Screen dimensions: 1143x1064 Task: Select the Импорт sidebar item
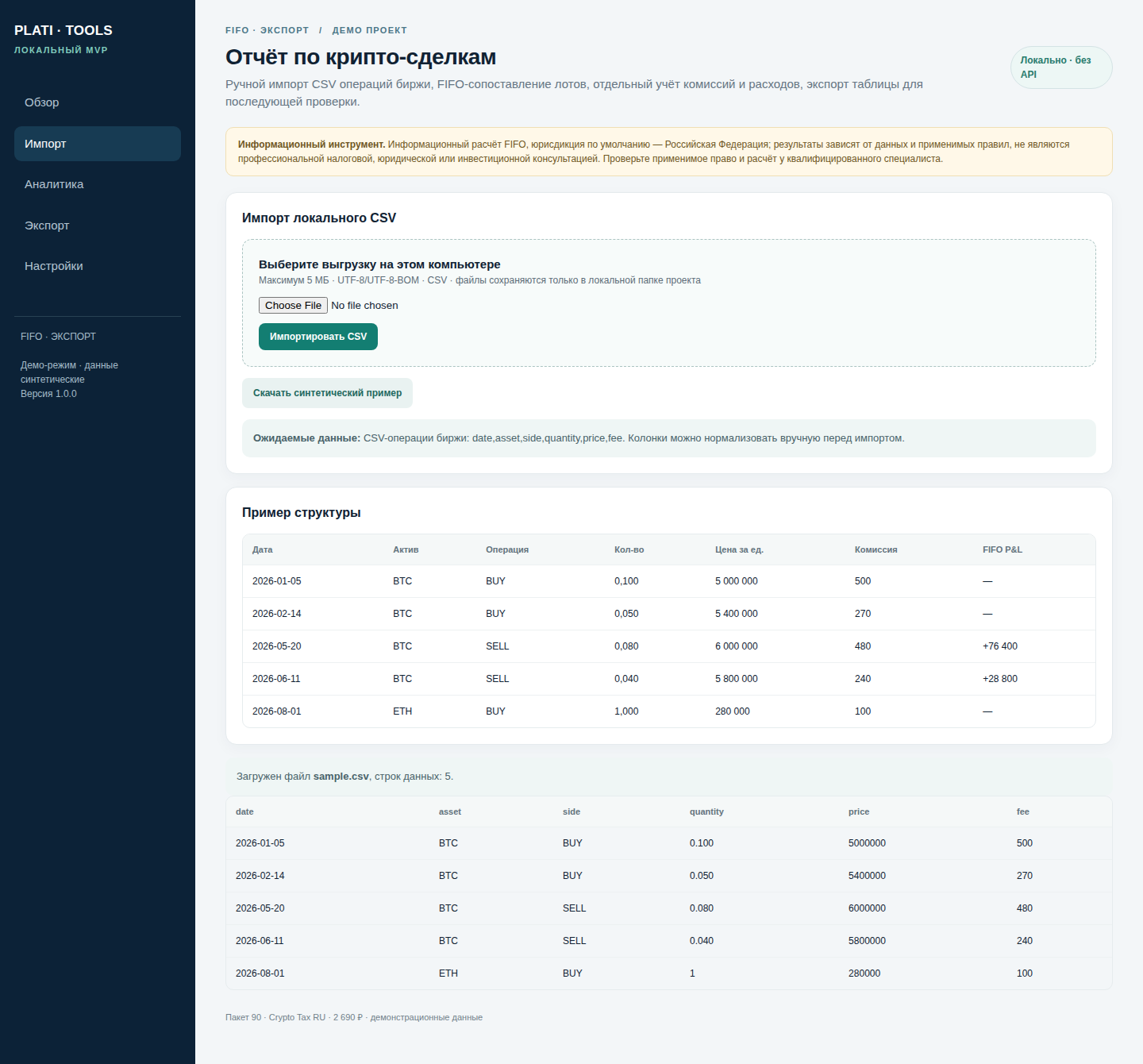tap(98, 144)
